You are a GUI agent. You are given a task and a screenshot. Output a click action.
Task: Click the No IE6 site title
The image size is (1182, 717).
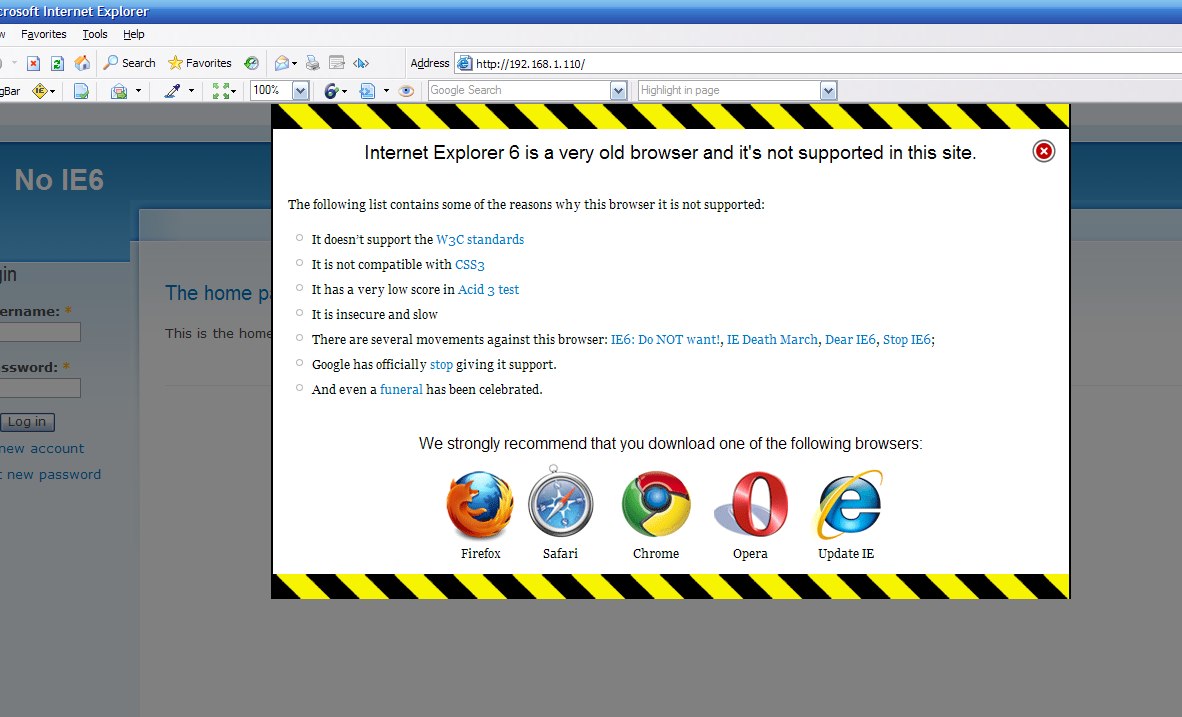(x=60, y=180)
